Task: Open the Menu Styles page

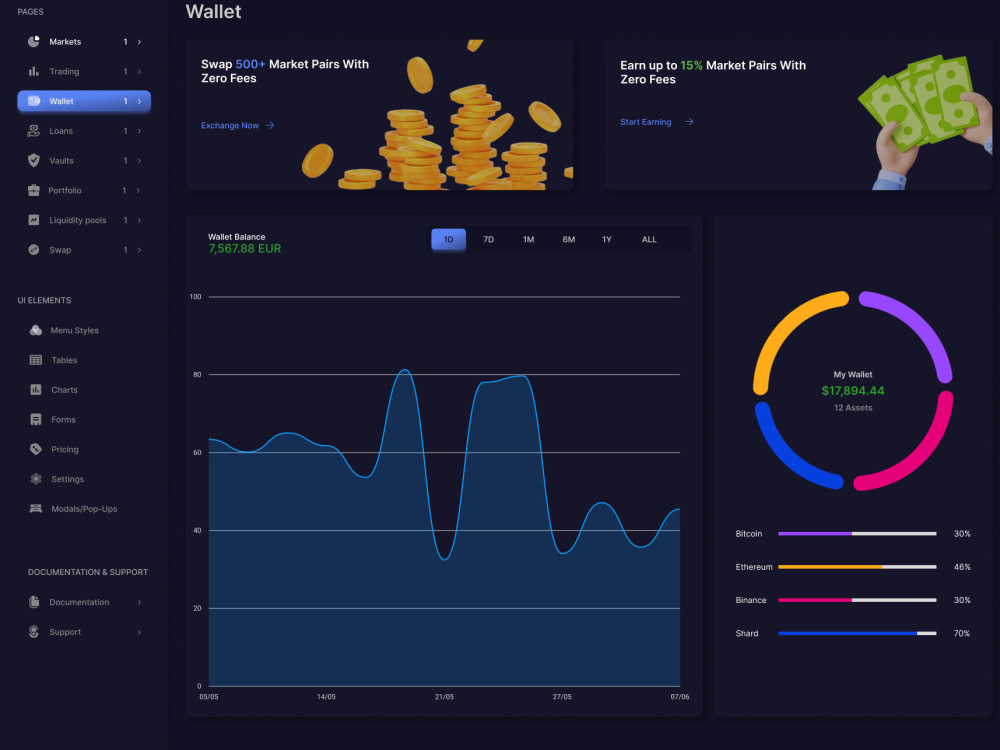Action: (75, 330)
